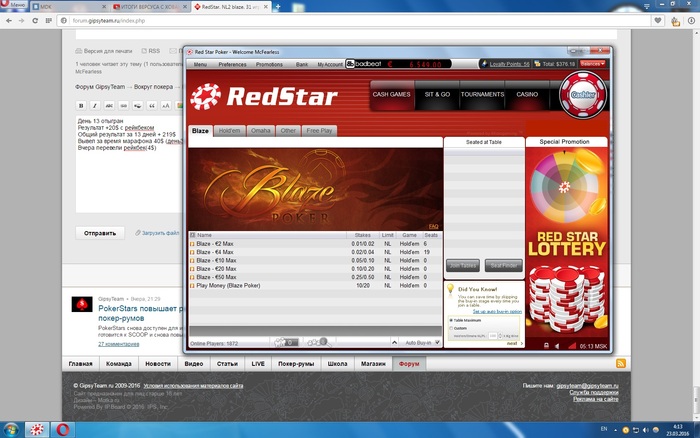Click the lock icon in Red Star status bar
The height and width of the screenshot is (438, 700).
pos(546,346)
